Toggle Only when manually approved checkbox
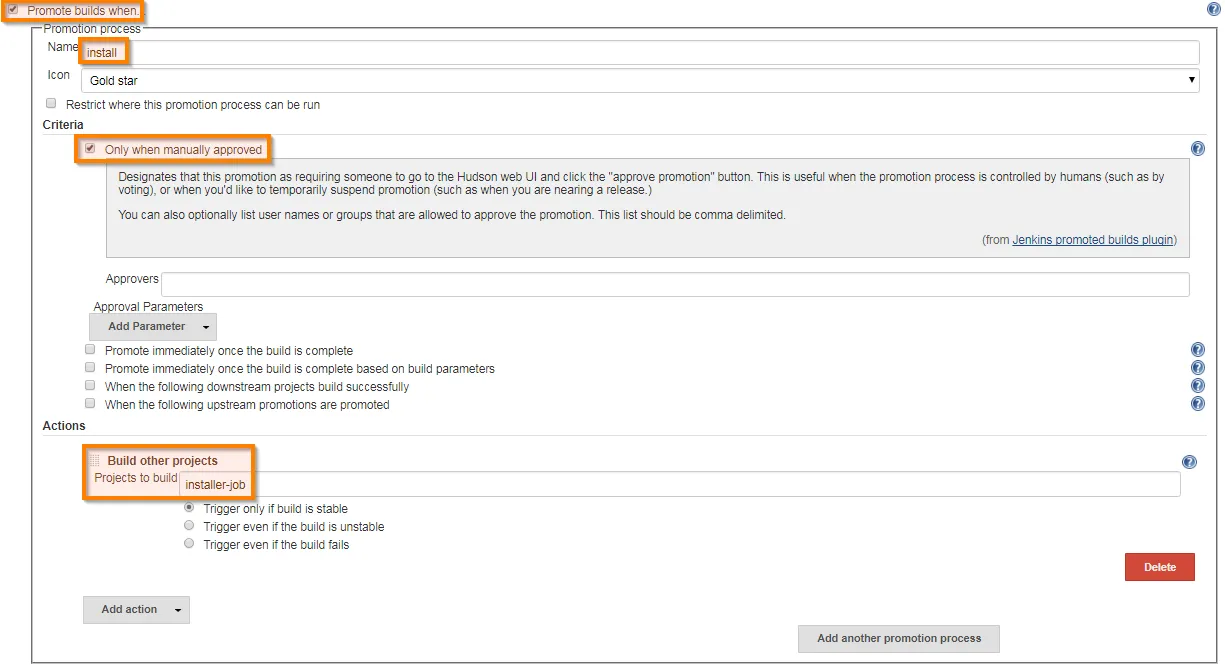1225x669 pixels. click(x=90, y=149)
